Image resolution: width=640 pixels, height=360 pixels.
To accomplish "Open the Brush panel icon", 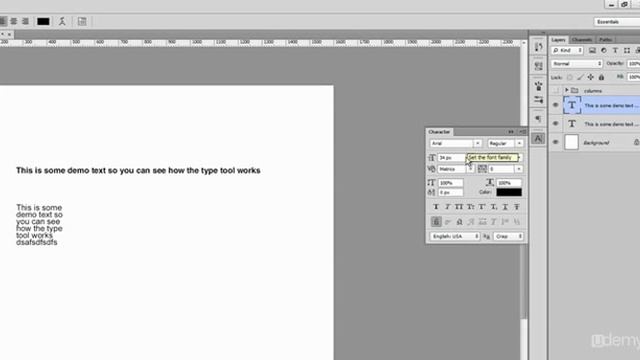I will coord(539,86).
